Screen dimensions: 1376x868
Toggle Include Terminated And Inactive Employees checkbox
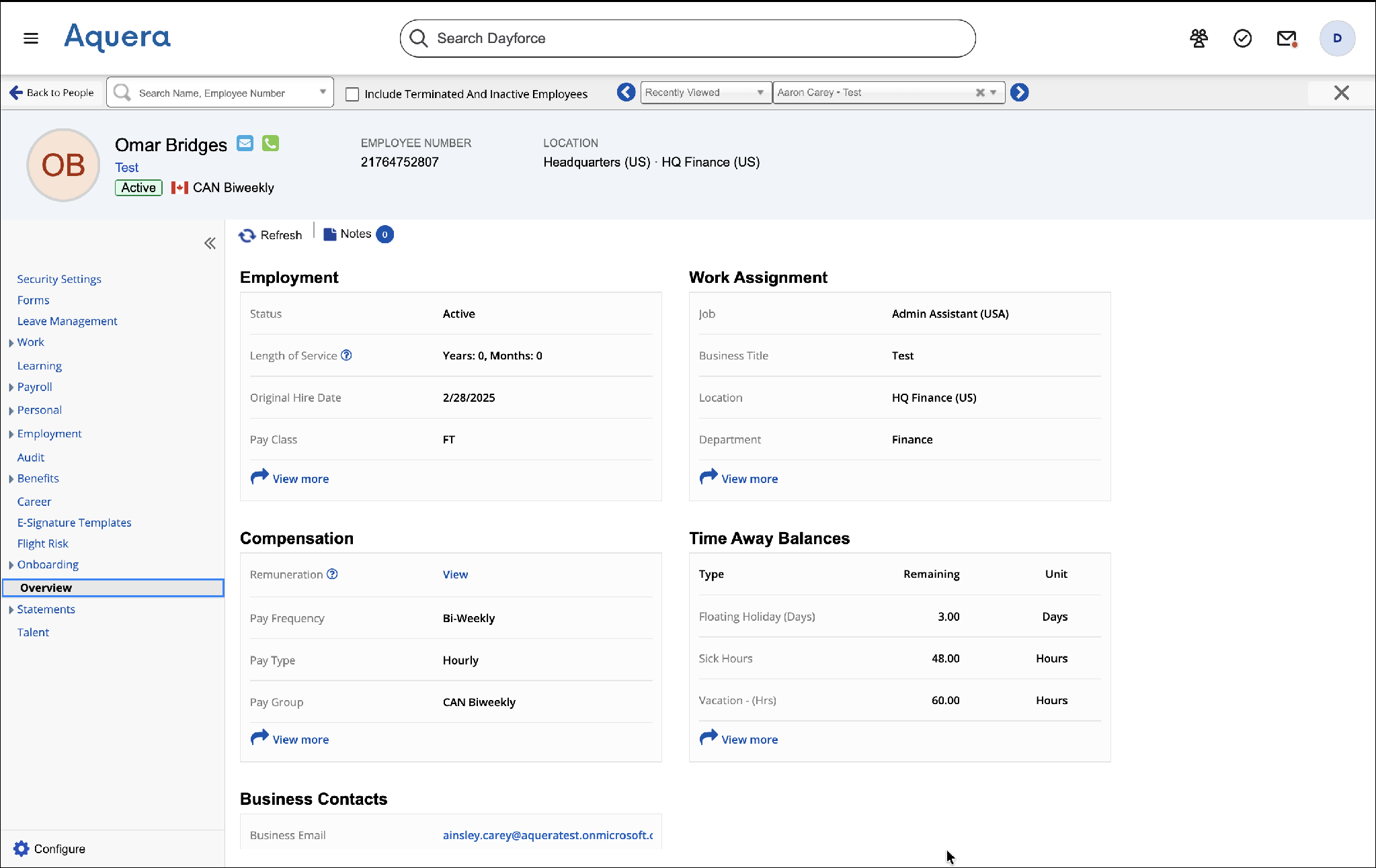click(352, 94)
